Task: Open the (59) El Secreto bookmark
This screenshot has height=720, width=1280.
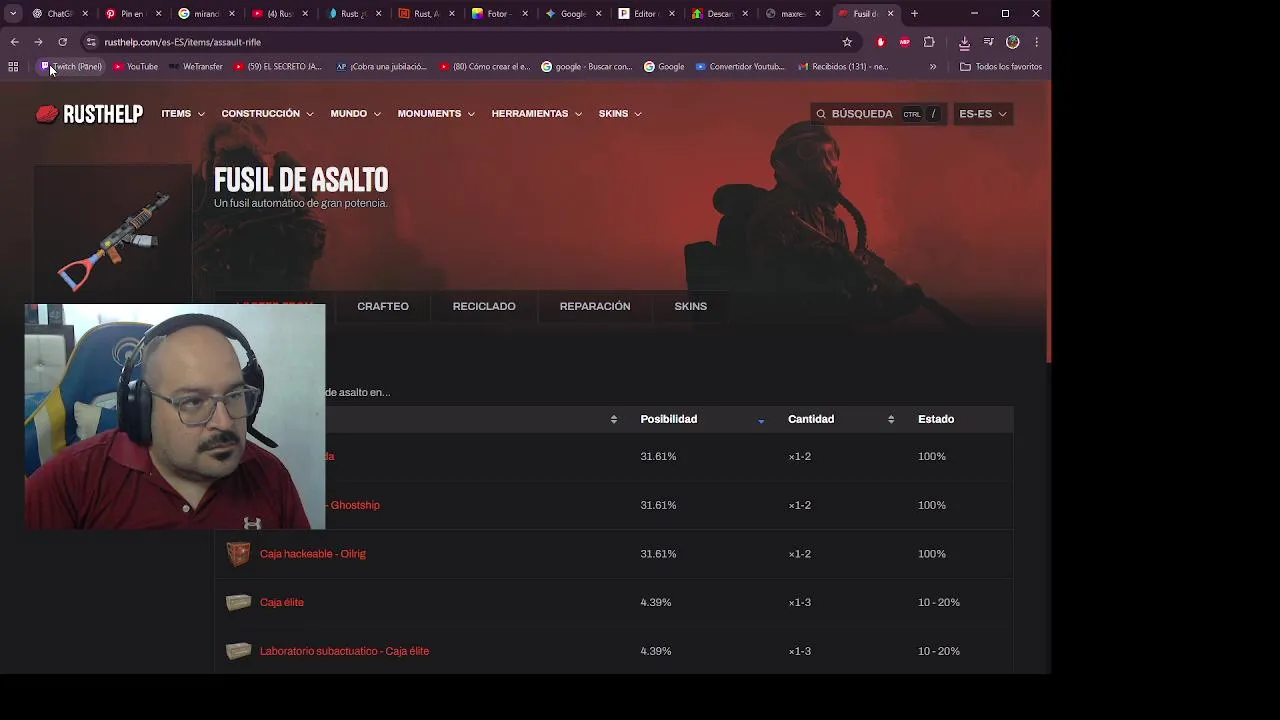Action: point(279,67)
